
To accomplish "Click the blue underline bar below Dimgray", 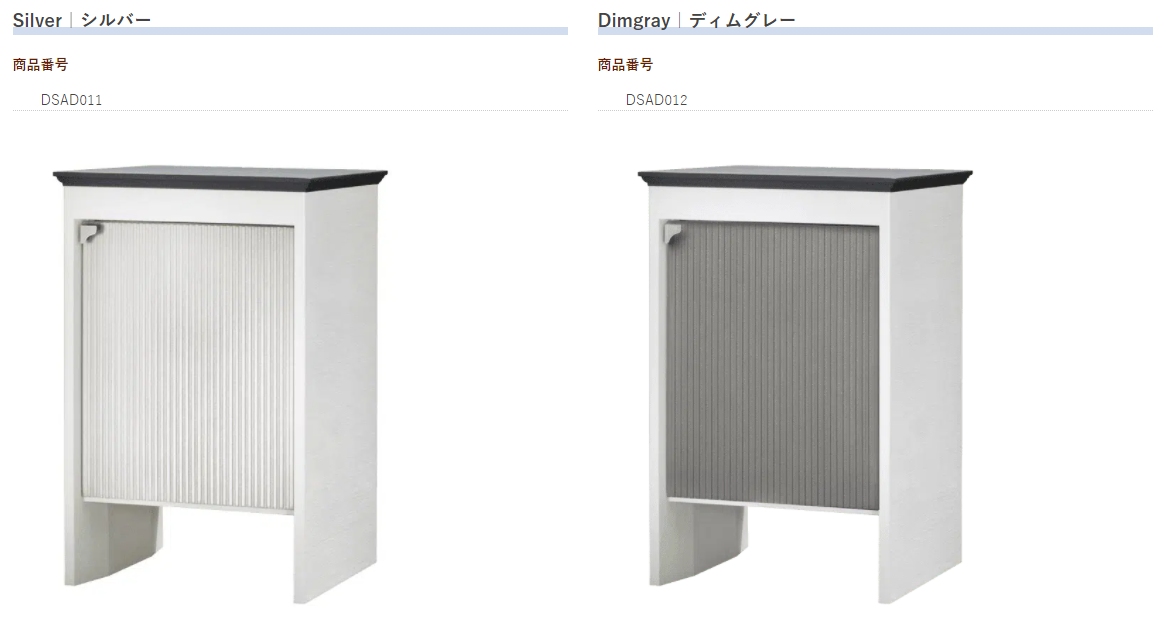I will (x=875, y=31).
